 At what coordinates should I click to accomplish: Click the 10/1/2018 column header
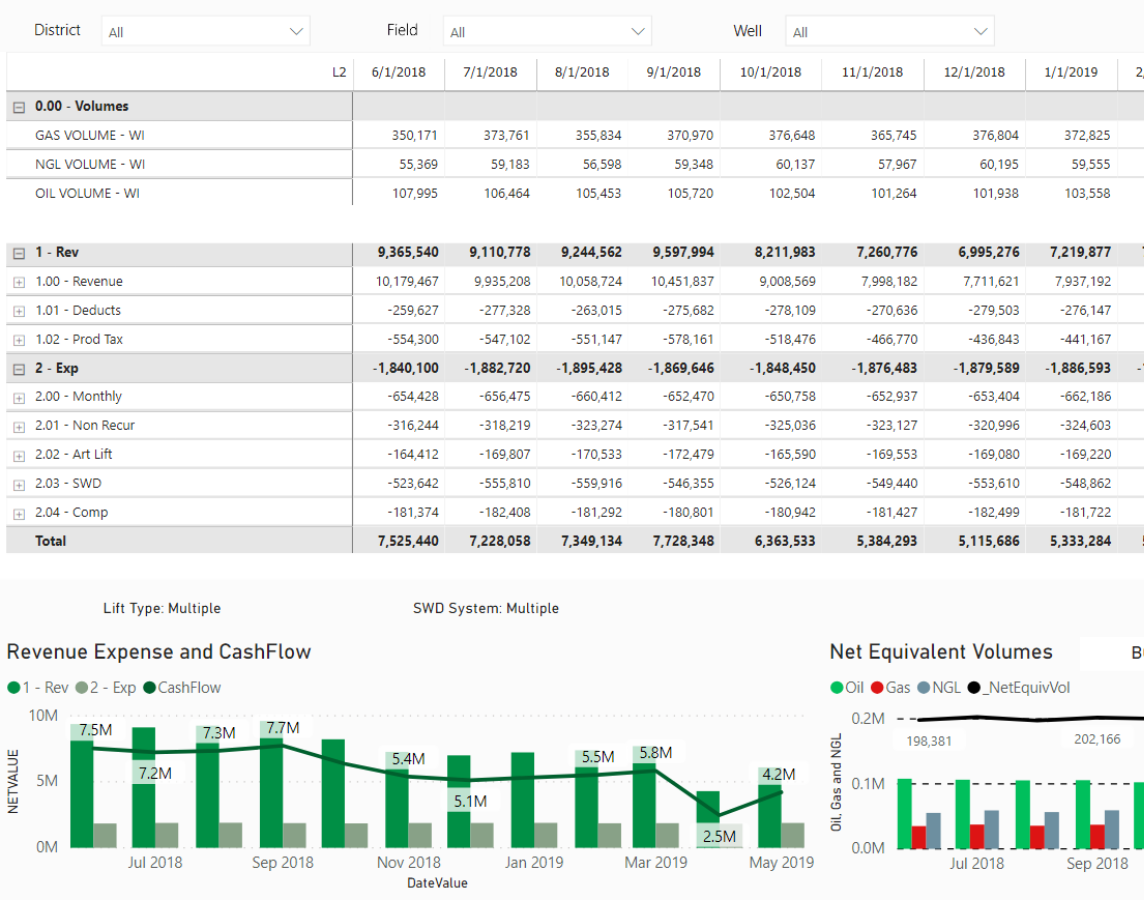pyautogui.click(x=770, y=72)
